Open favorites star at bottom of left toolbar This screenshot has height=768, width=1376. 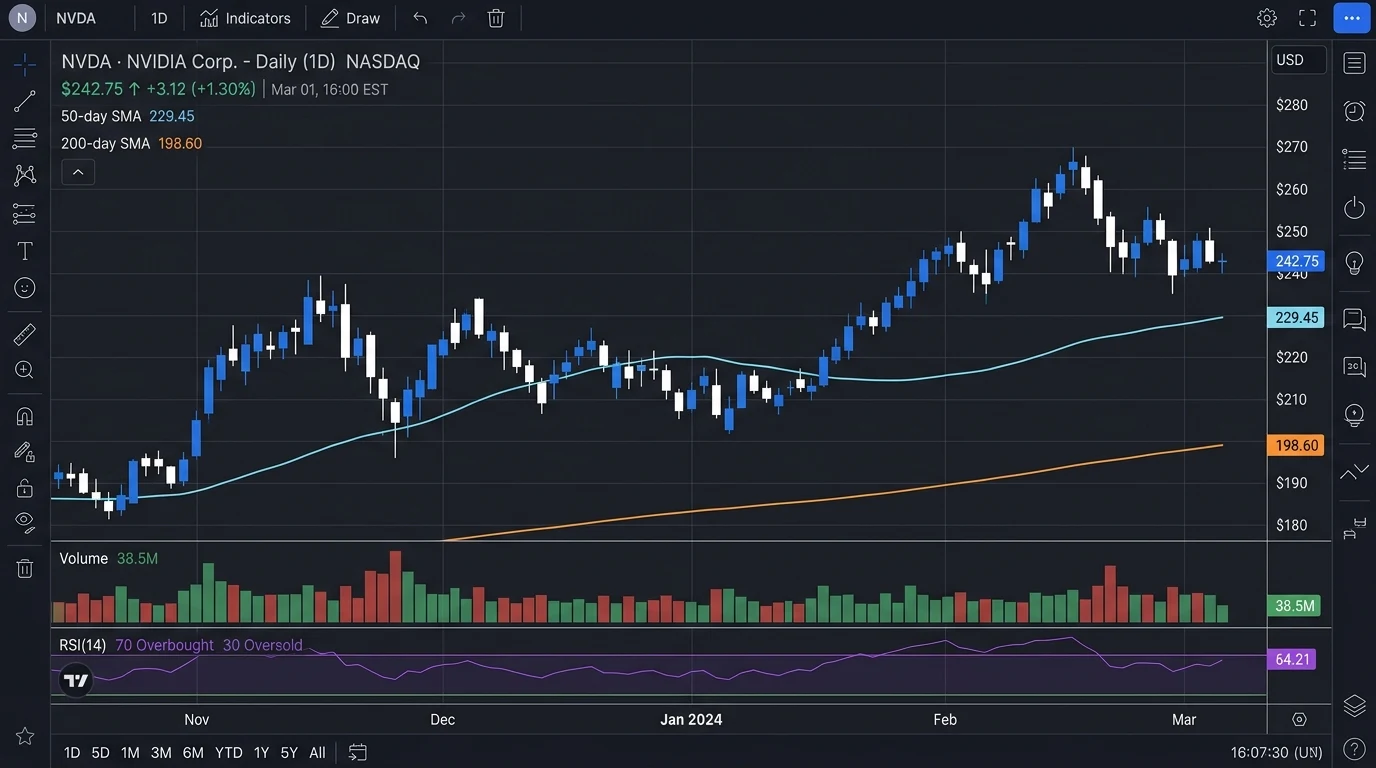click(25, 736)
